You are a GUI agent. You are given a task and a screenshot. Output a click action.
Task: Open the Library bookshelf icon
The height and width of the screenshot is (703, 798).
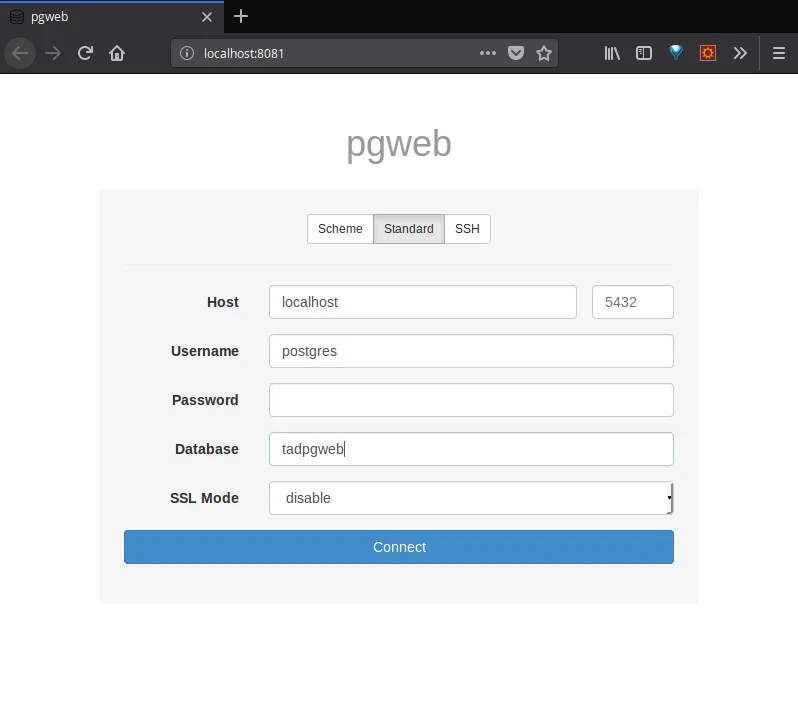click(612, 53)
